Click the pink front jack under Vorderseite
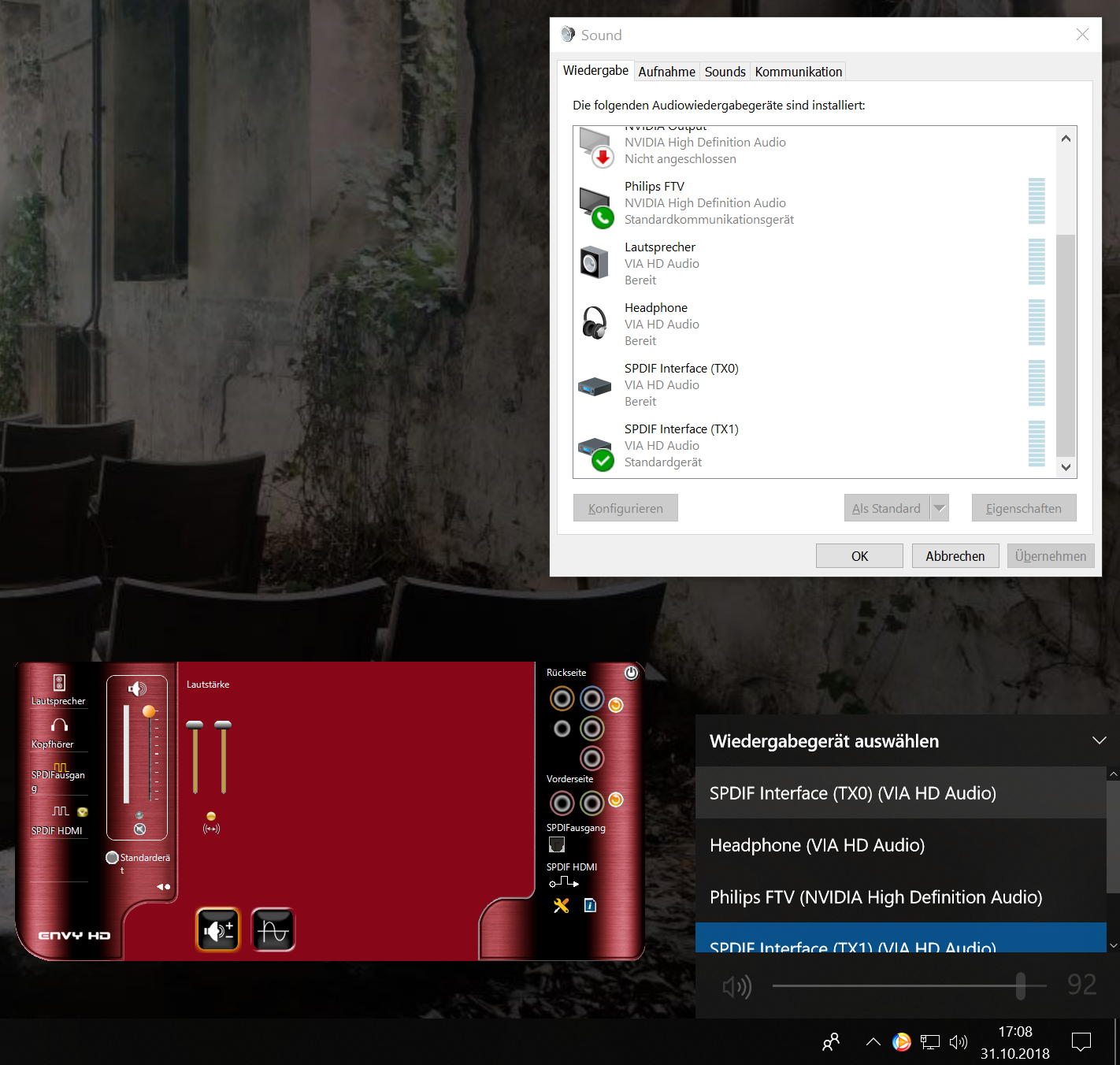1120x1065 pixels. pos(562,803)
